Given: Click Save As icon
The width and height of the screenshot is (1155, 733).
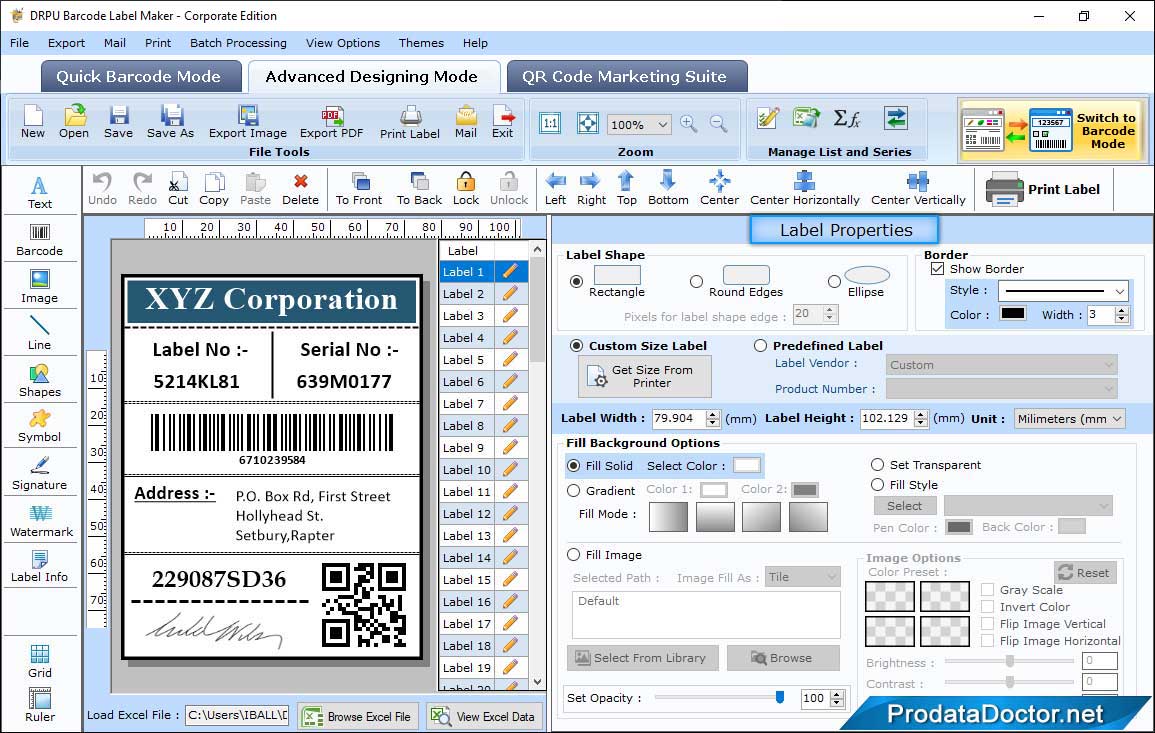Looking at the screenshot, I should click(170, 122).
